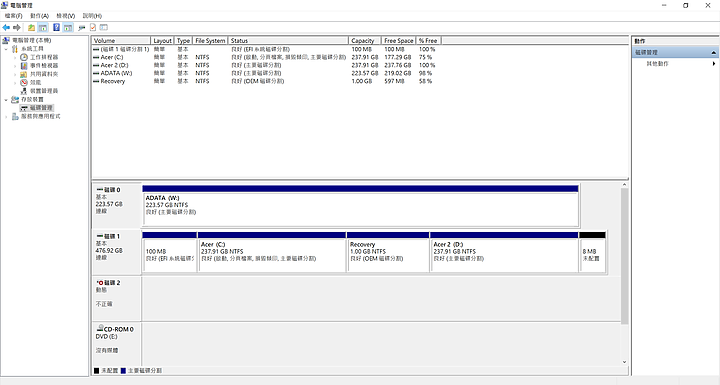Screen dimensions: 720x385
Task: Click the Back arrow toolbar icon
Action: 6,28
